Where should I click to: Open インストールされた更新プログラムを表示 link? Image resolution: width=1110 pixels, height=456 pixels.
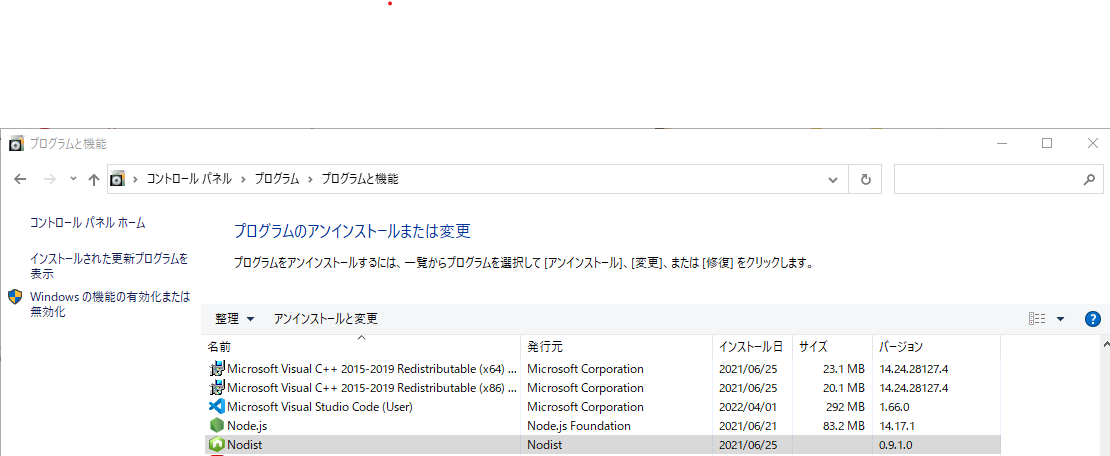tap(109, 266)
